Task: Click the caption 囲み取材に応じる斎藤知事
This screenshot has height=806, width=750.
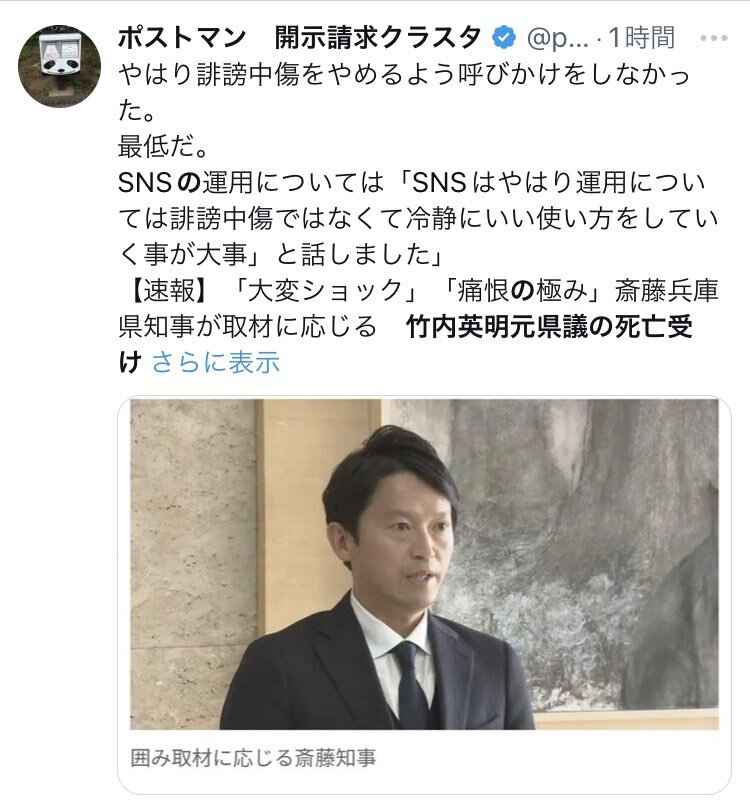Action: point(253,758)
